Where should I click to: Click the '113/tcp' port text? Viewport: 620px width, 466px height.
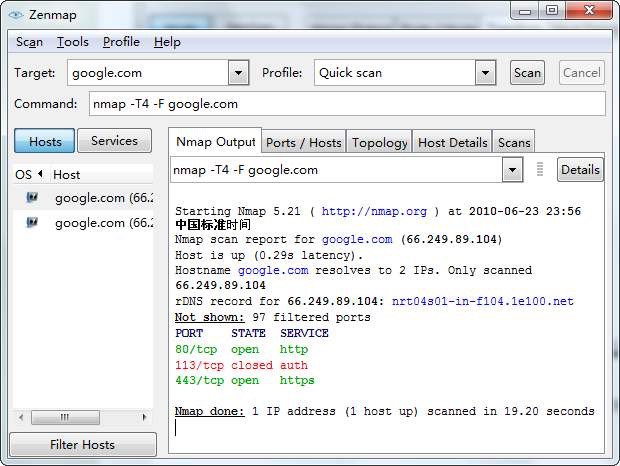199,365
